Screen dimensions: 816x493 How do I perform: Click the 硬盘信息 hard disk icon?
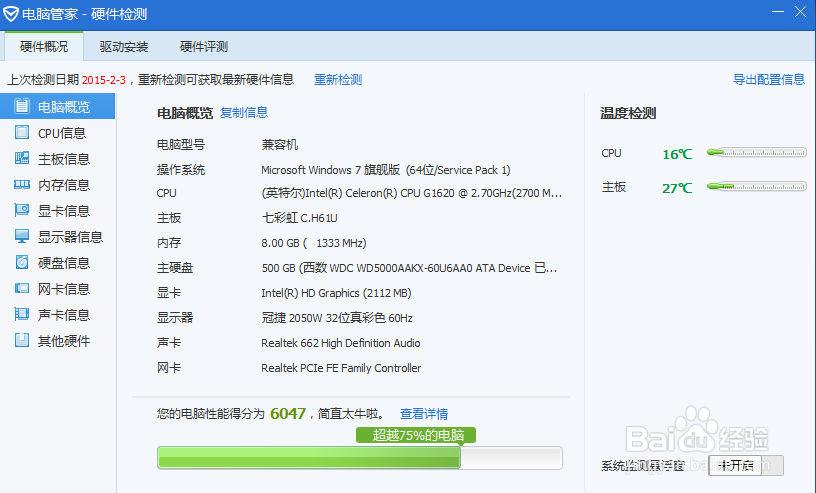(x=22, y=262)
